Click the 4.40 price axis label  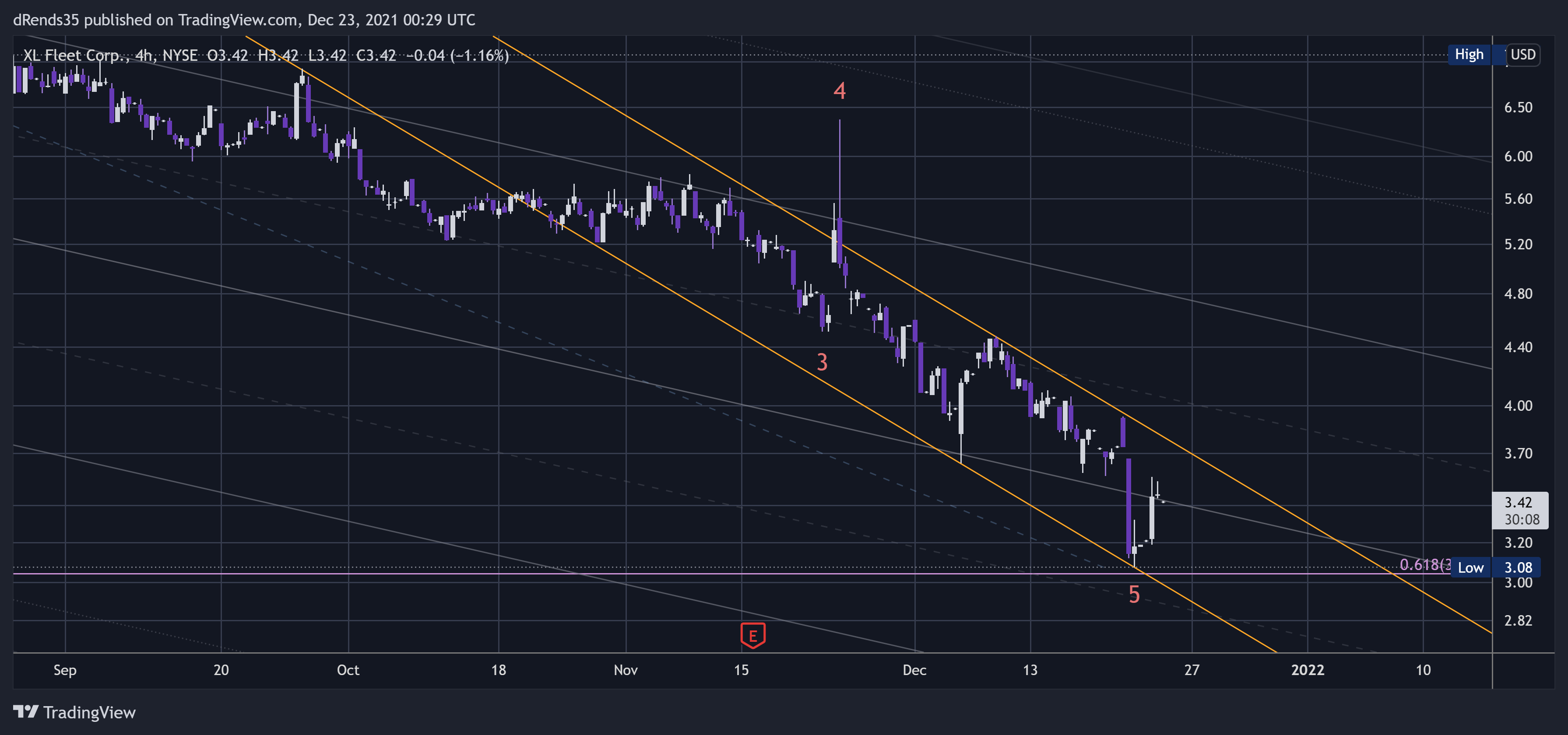click(x=1518, y=347)
